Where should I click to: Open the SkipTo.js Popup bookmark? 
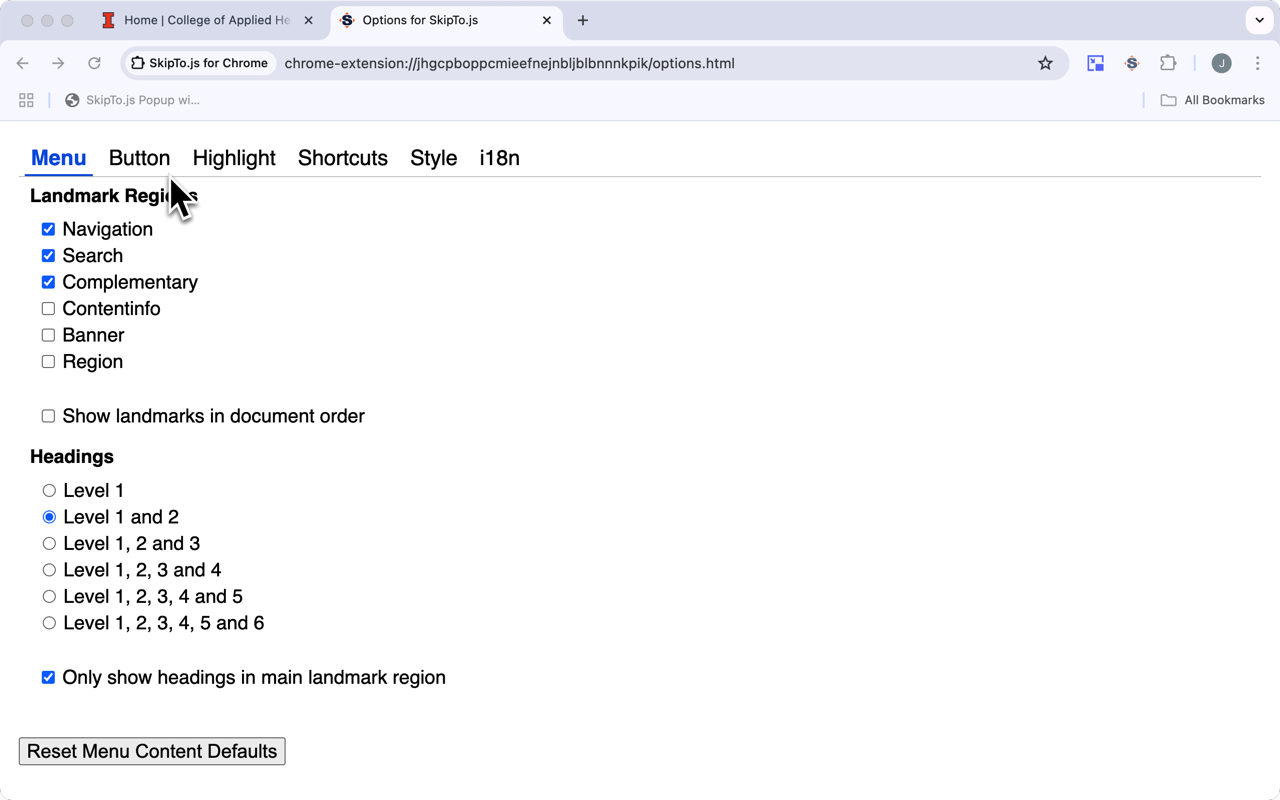pos(132,100)
